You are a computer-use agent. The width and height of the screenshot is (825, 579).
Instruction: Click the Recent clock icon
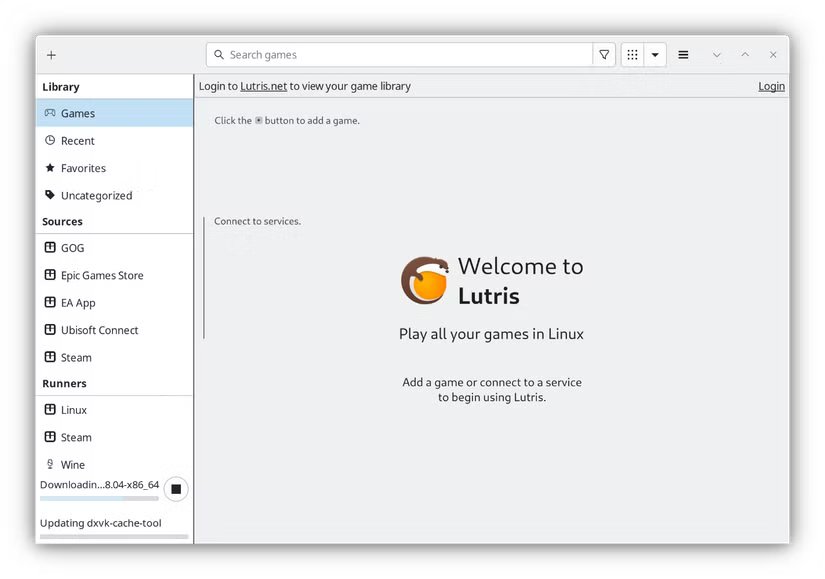click(50, 140)
